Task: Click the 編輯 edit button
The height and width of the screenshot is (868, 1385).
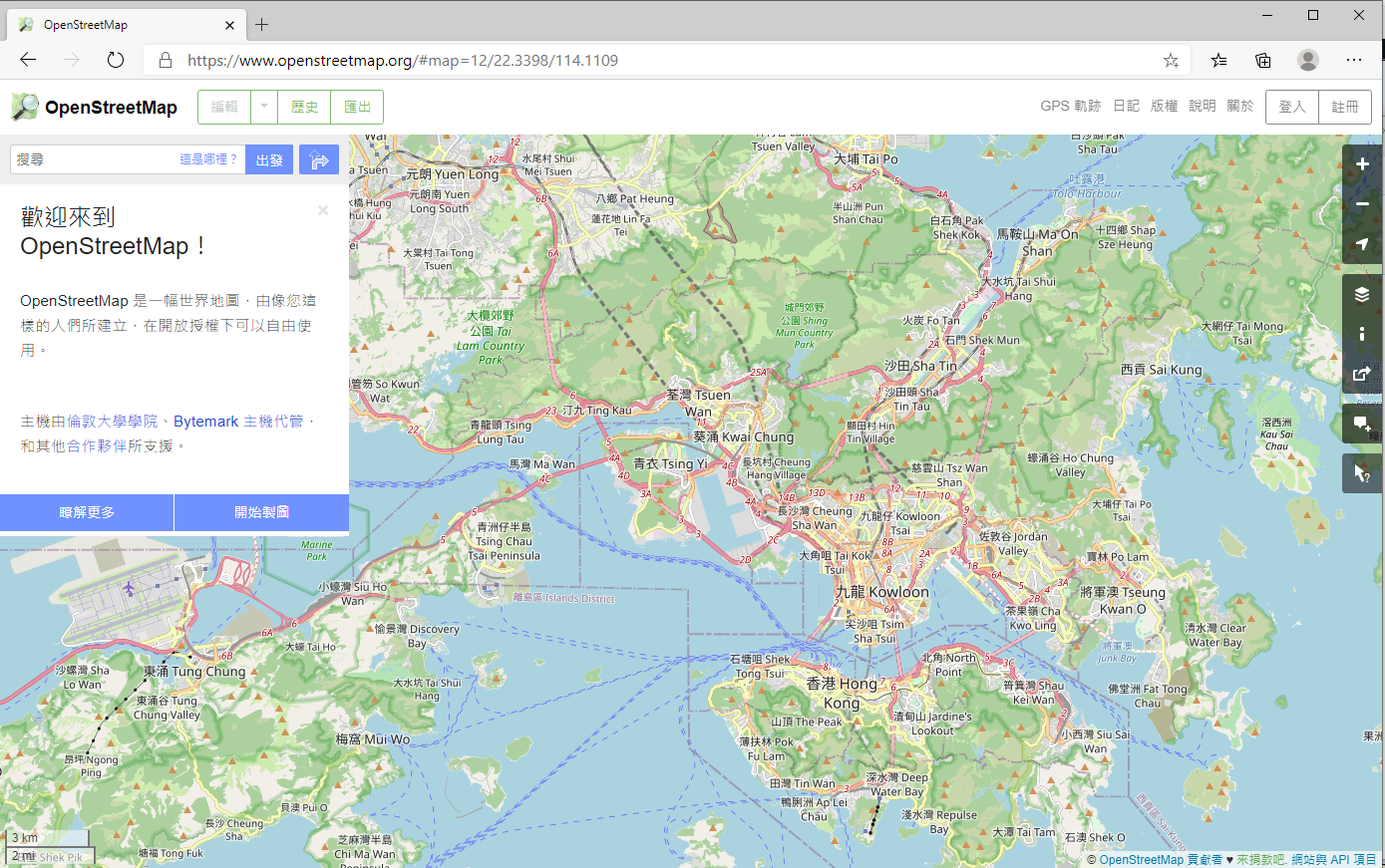Action: [x=224, y=107]
